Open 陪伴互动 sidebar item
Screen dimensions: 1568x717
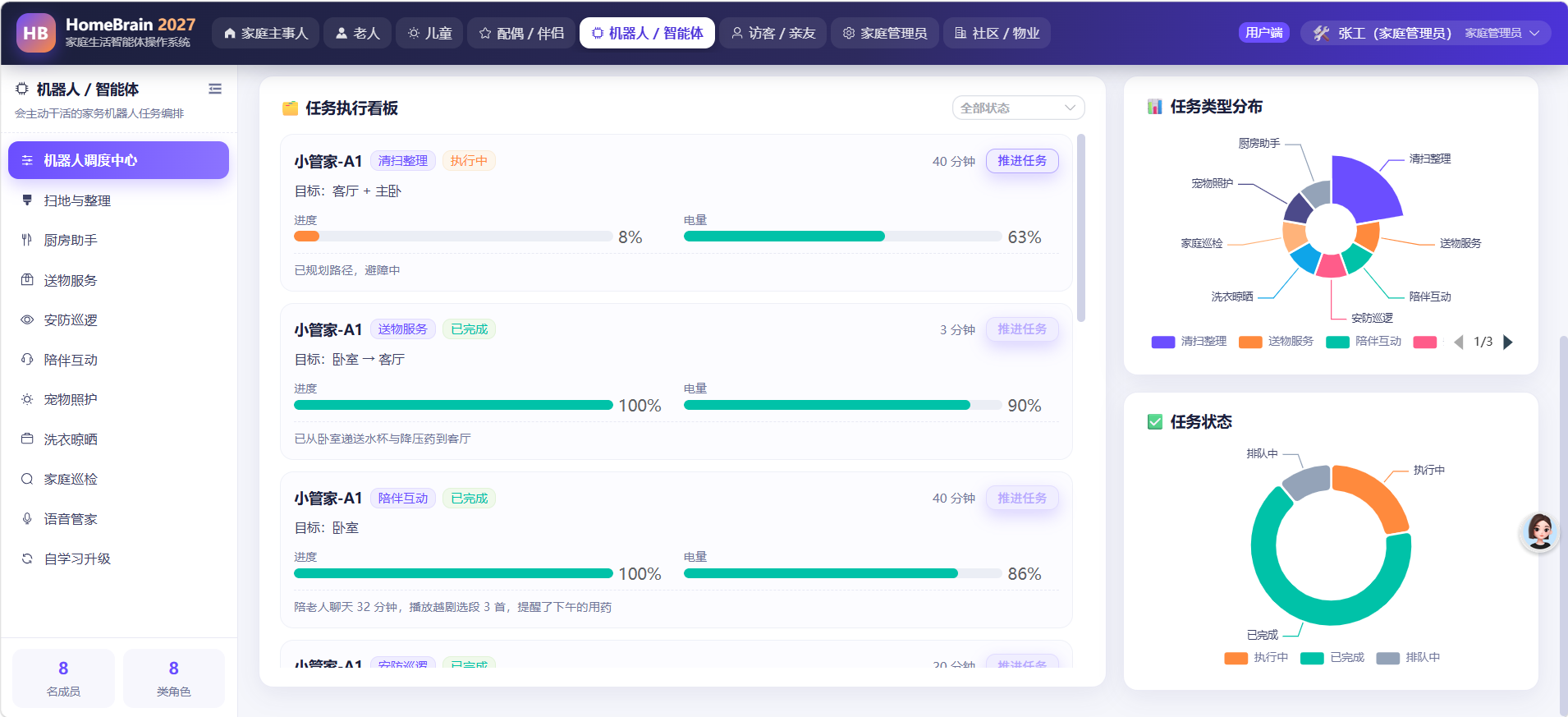(x=118, y=360)
